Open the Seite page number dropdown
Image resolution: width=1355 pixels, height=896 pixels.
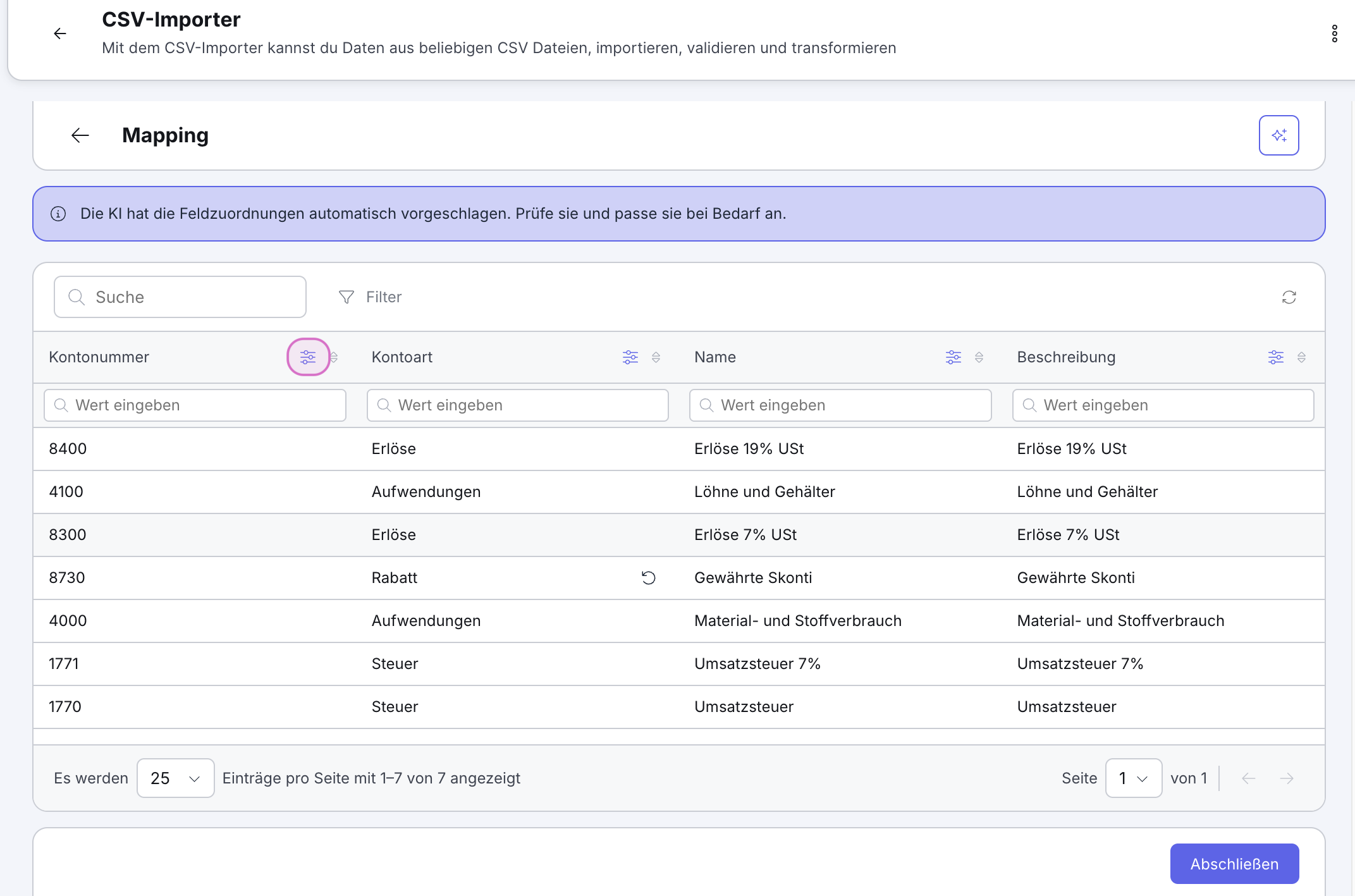pyautogui.click(x=1133, y=778)
